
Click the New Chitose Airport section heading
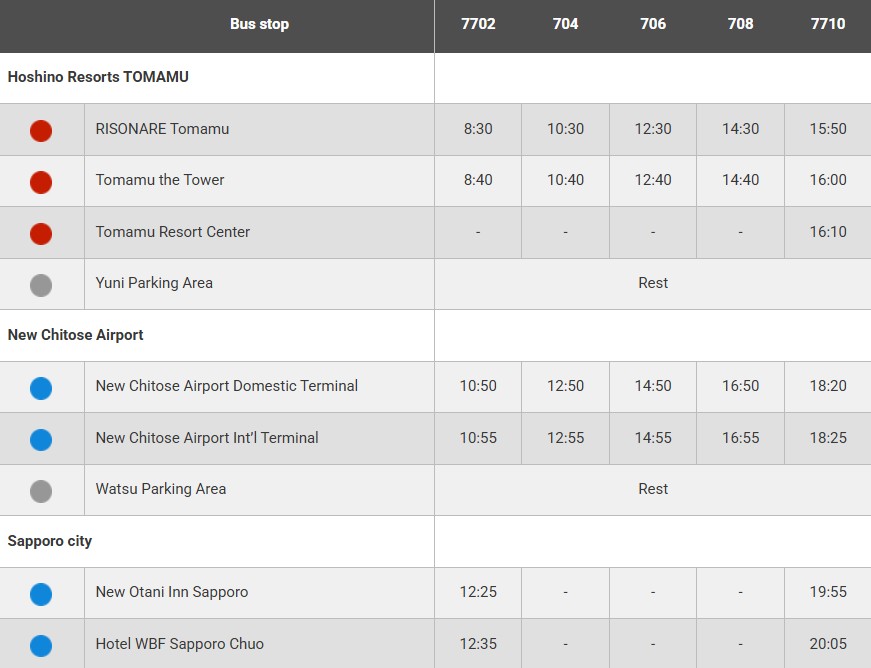tap(76, 335)
